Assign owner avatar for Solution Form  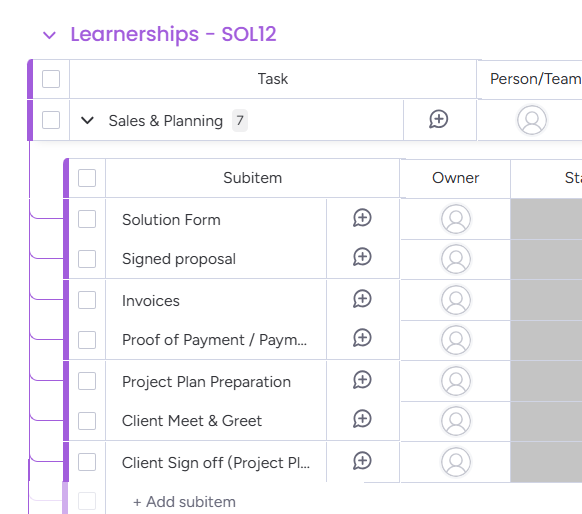(456, 219)
